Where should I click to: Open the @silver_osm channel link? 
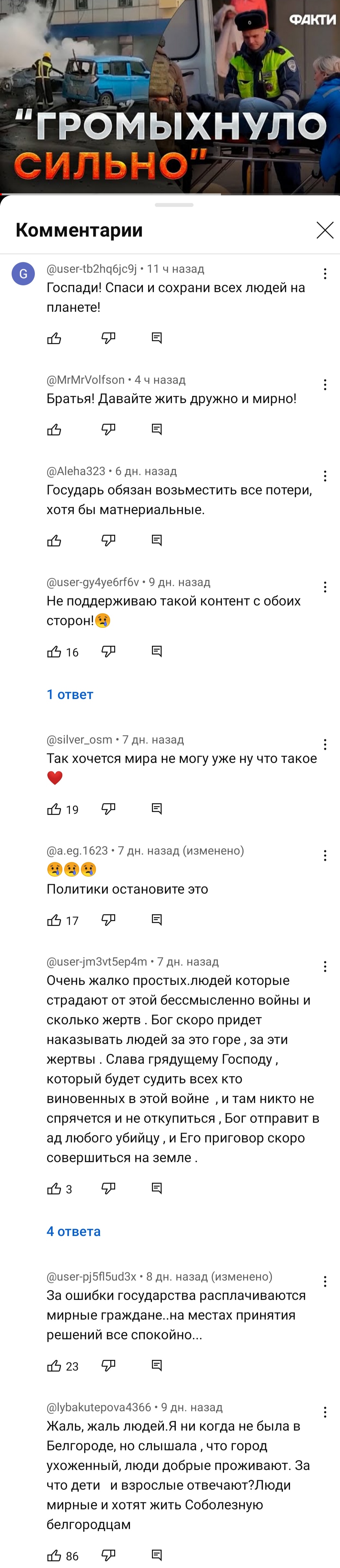[80, 740]
